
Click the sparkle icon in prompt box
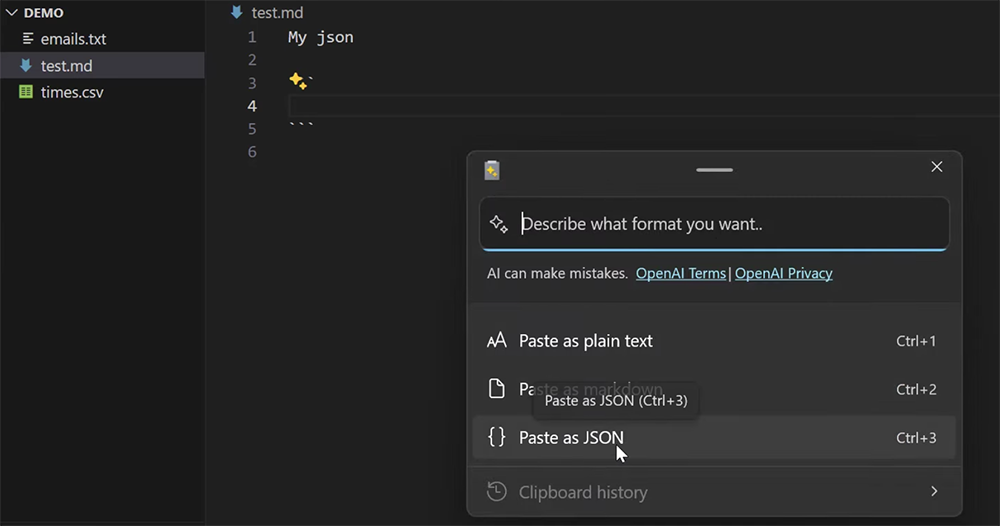(x=499, y=224)
